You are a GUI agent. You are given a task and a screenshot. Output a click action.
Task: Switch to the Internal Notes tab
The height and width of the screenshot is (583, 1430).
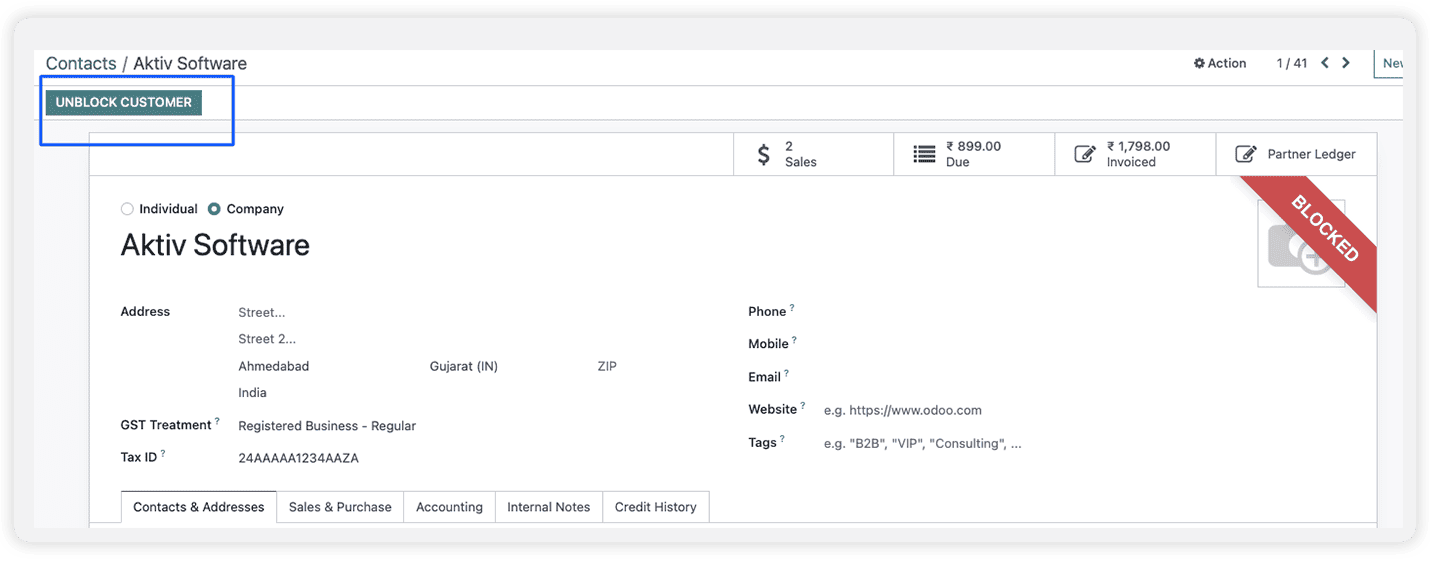(x=549, y=507)
